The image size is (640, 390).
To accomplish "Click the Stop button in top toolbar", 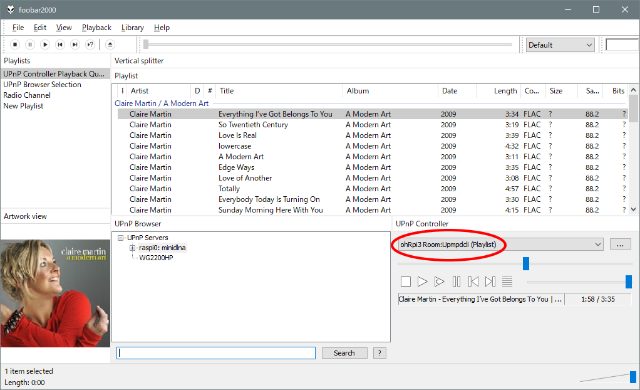I will tap(15, 44).
